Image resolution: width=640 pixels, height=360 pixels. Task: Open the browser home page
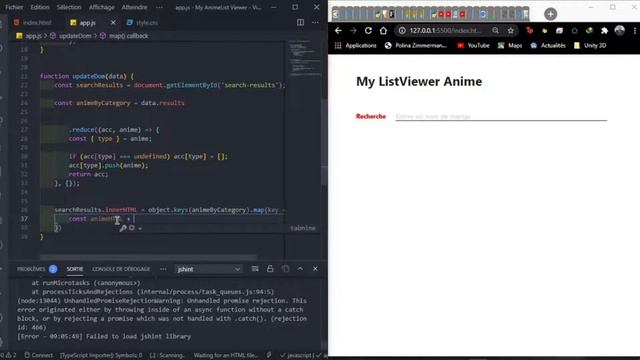(383, 31)
